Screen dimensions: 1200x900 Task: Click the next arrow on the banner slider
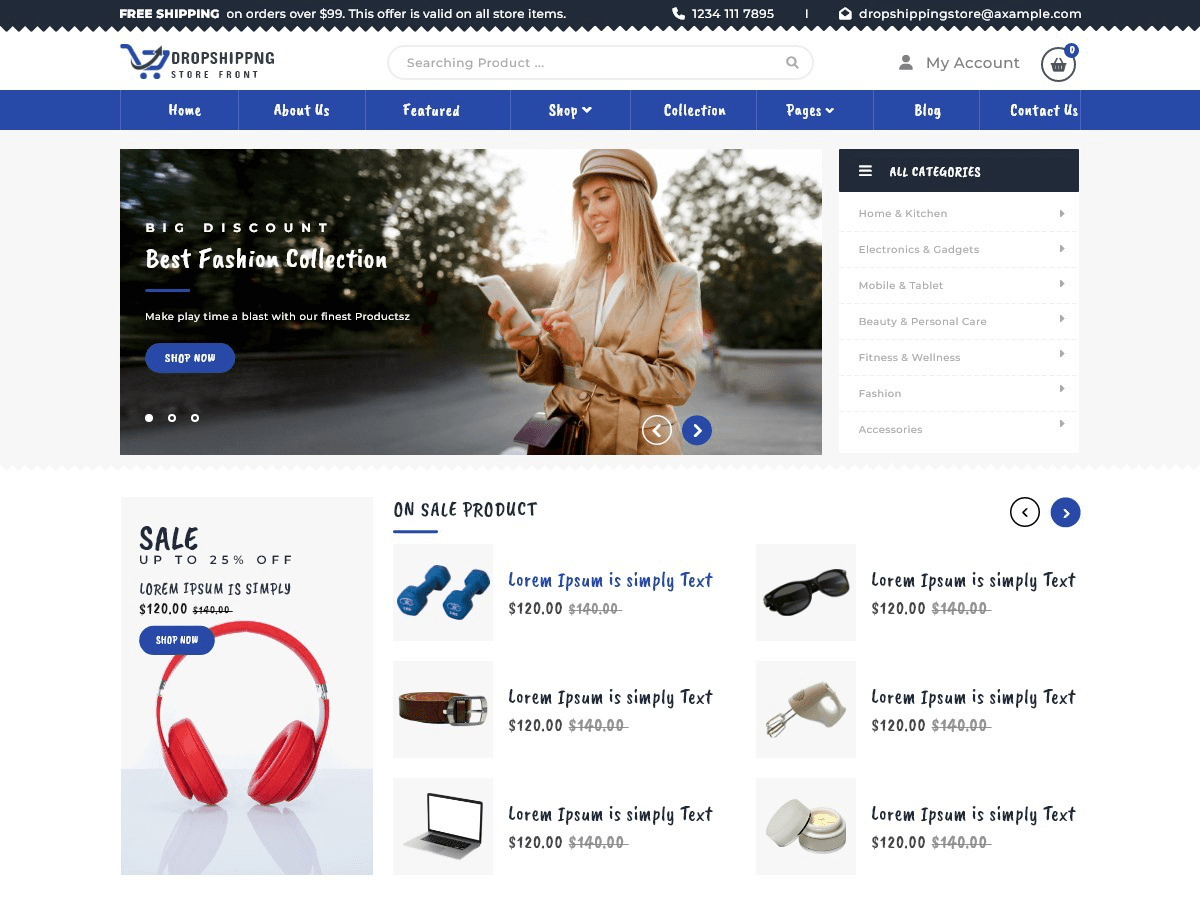[x=696, y=430]
